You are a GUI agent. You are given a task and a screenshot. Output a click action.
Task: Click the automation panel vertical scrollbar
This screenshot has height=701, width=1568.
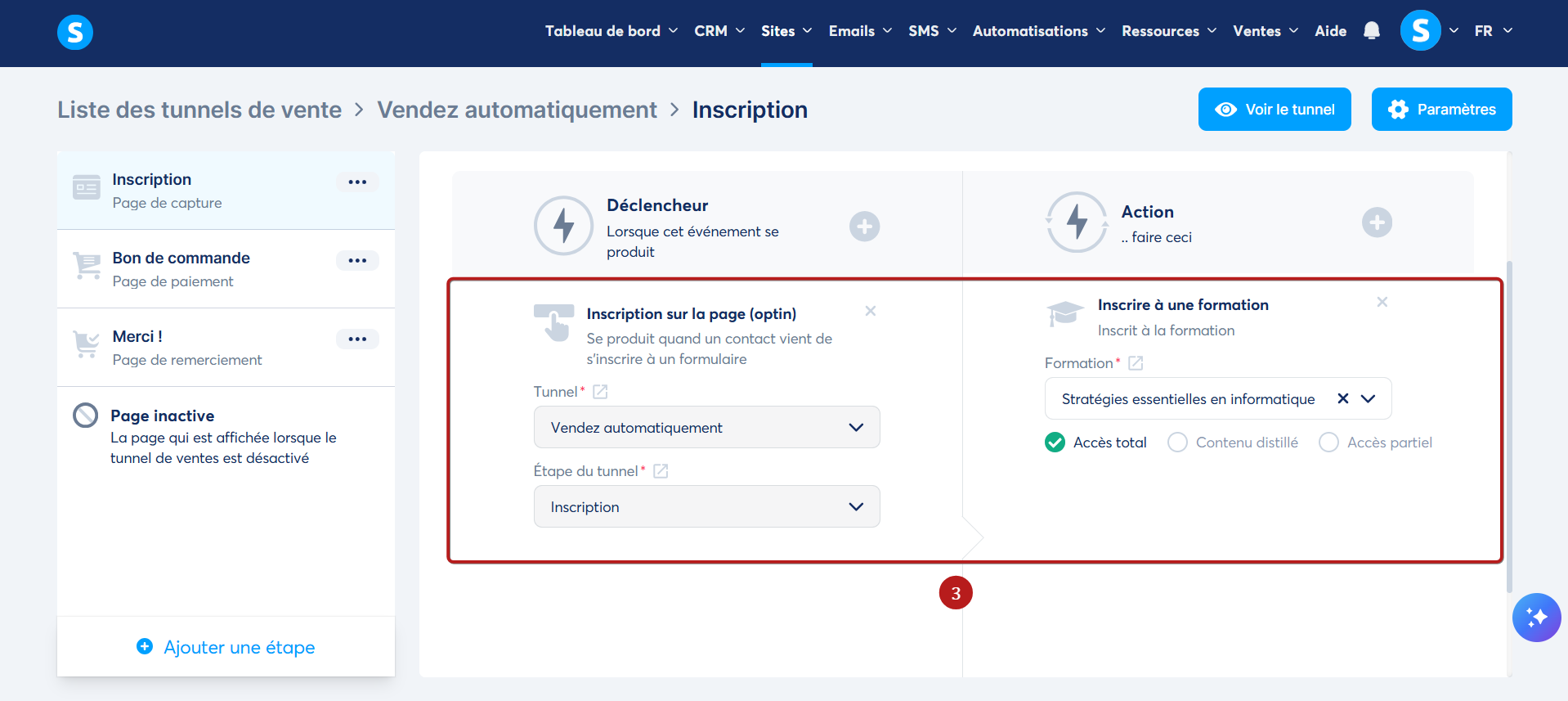coord(1509,425)
